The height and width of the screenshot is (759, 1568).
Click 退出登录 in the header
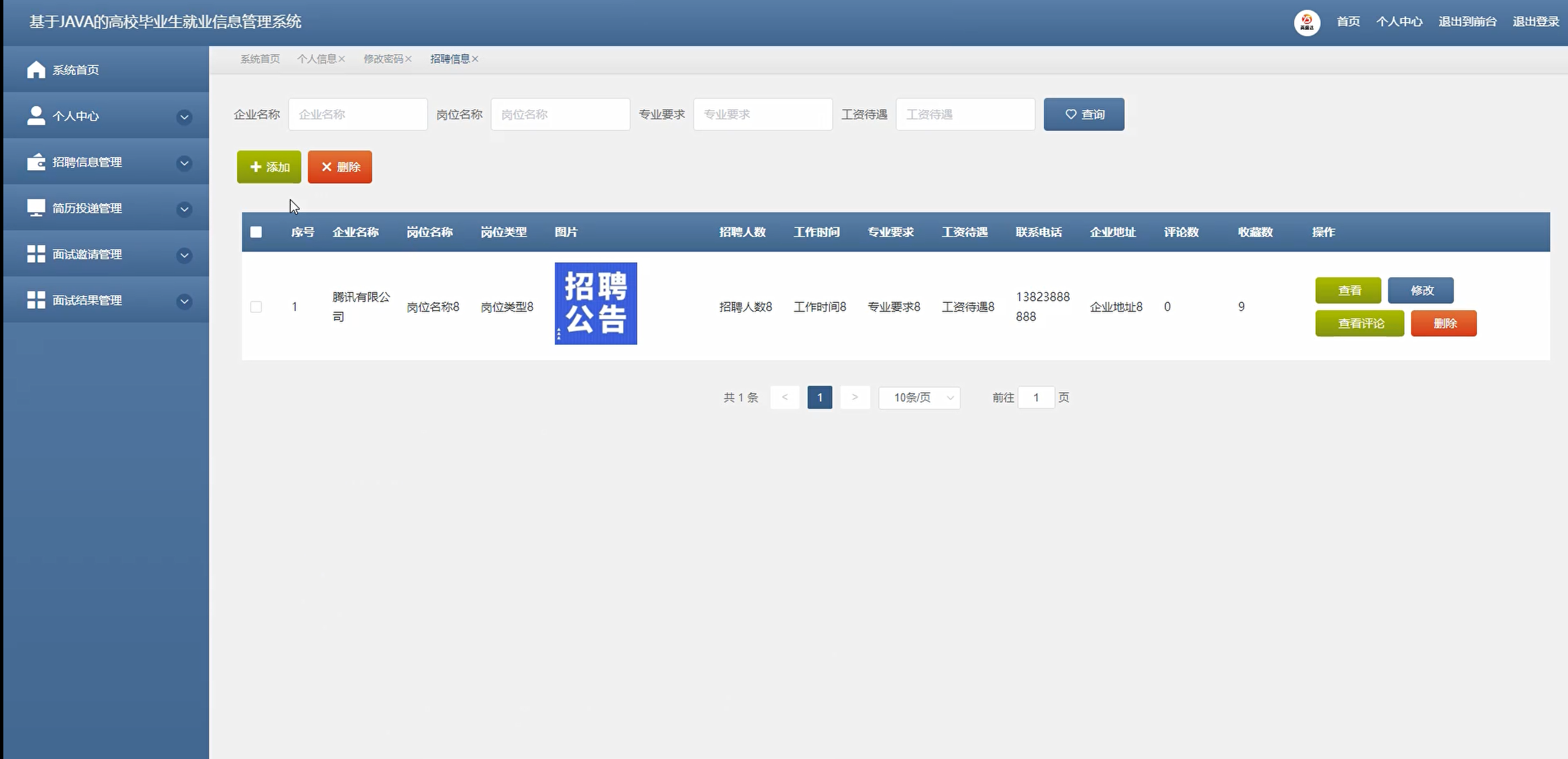[x=1535, y=22]
